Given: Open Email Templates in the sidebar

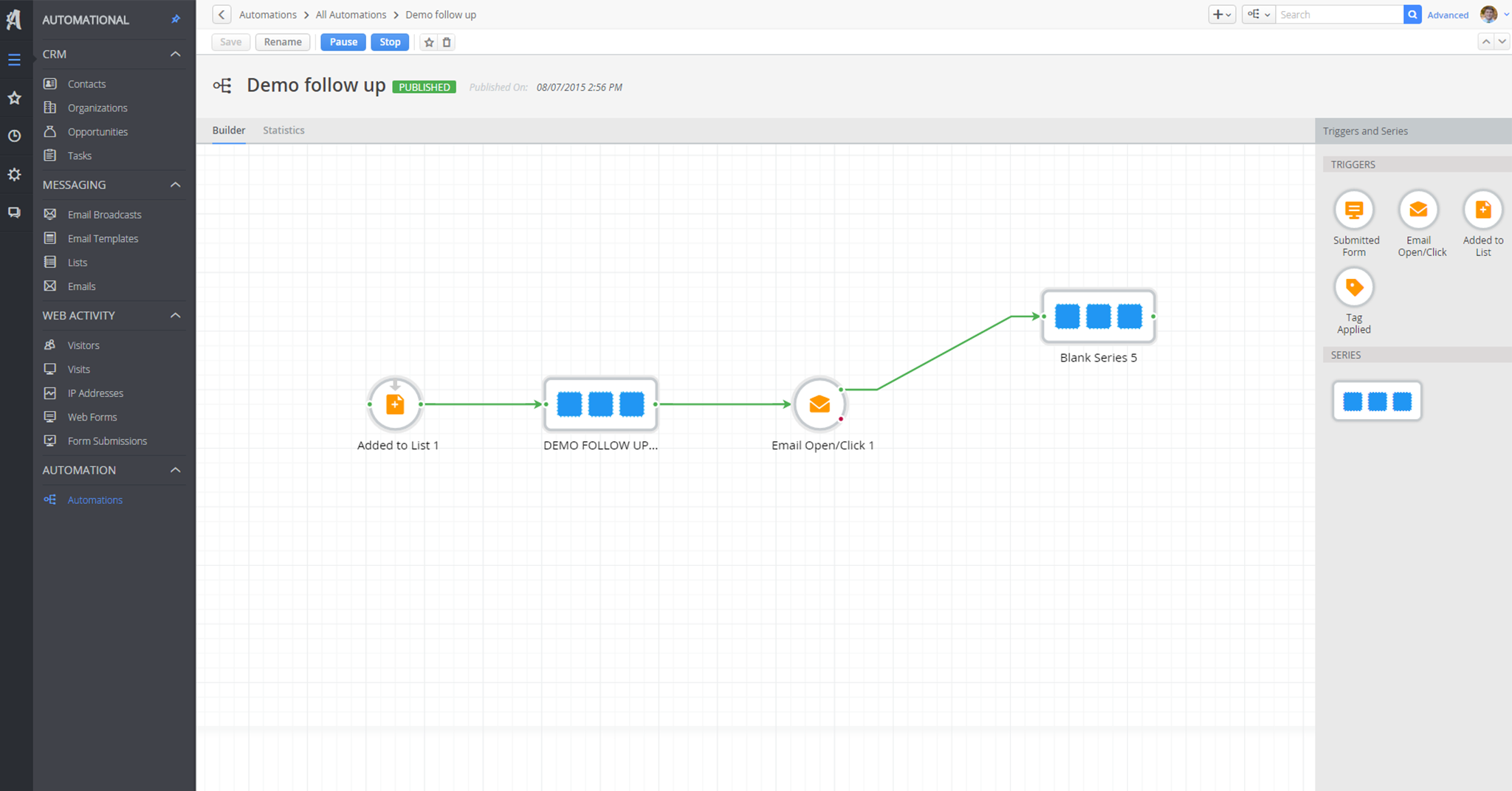Looking at the screenshot, I should [103, 238].
